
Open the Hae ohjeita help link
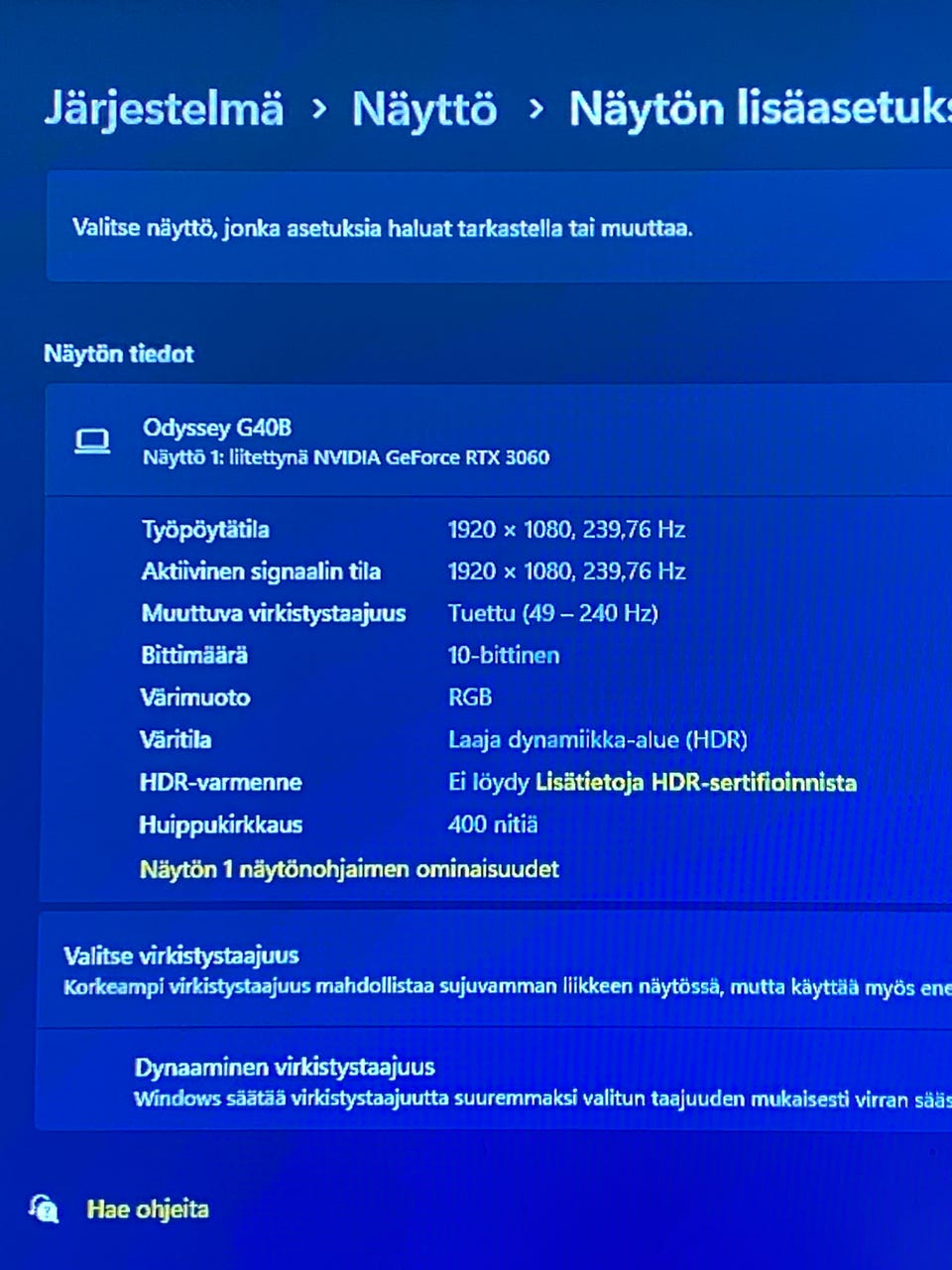click(x=148, y=1209)
